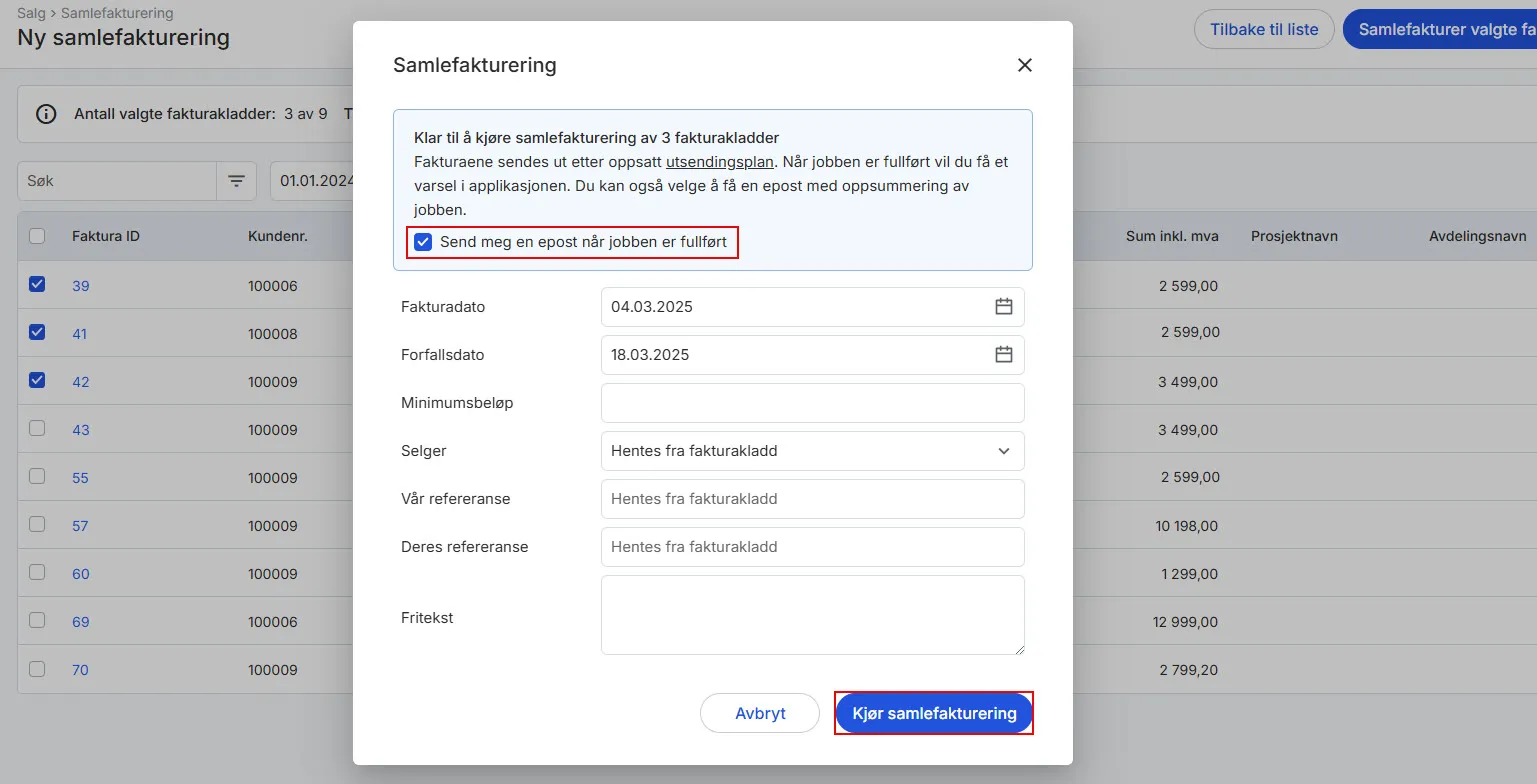The image size is (1537, 784).
Task: Click the Avbryt button
Action: (x=759, y=713)
